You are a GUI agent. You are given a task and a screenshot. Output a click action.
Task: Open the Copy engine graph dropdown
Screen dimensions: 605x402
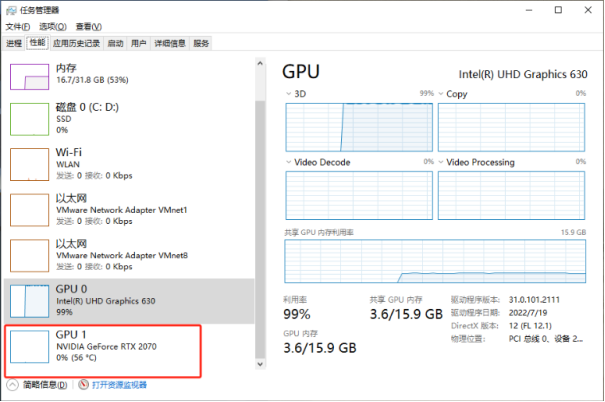click(x=440, y=94)
